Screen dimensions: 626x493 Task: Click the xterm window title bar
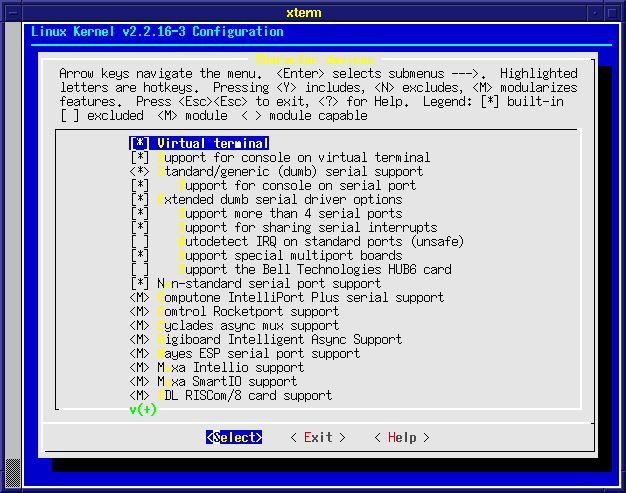click(312, 9)
